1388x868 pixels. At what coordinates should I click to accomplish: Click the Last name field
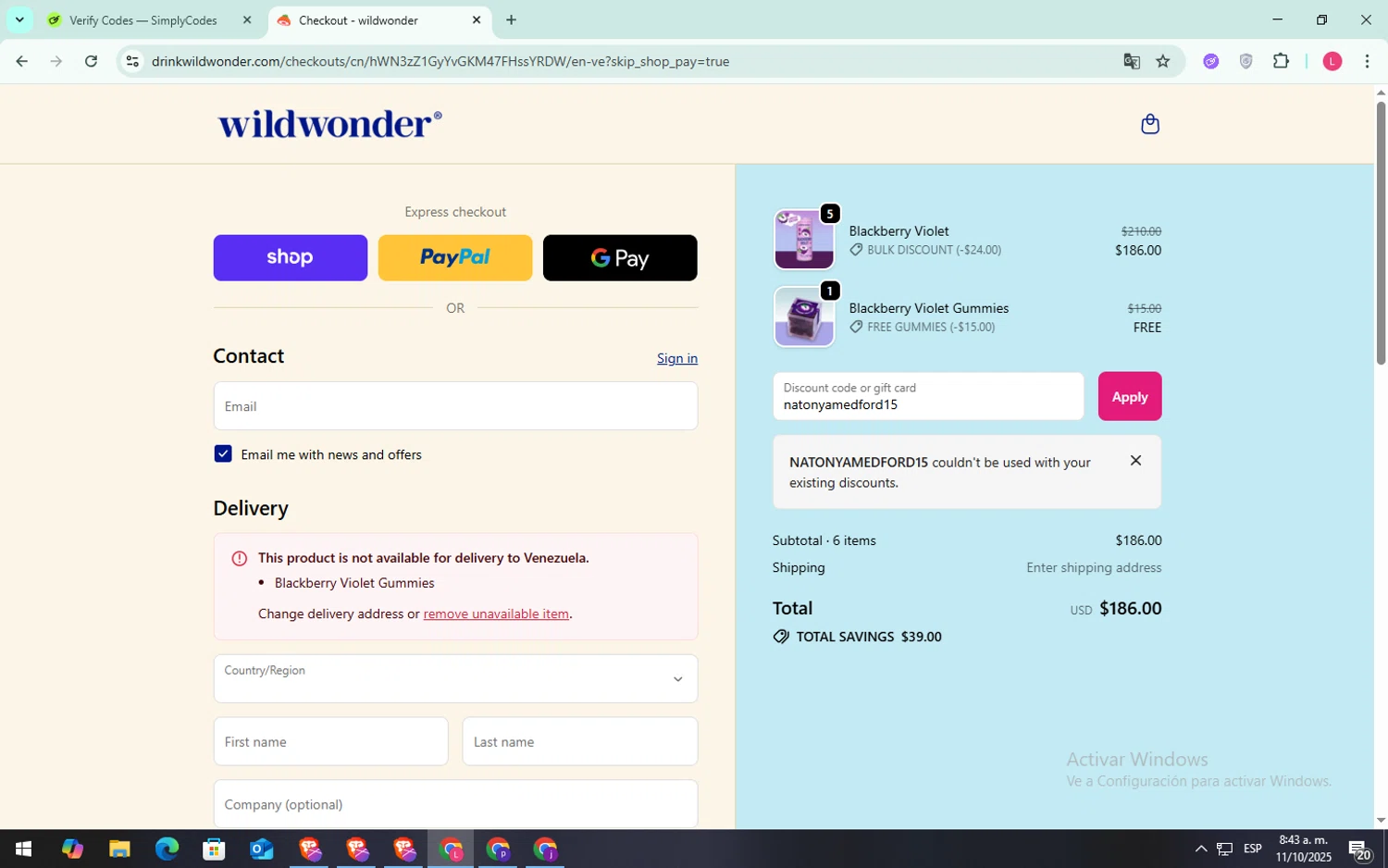point(580,741)
